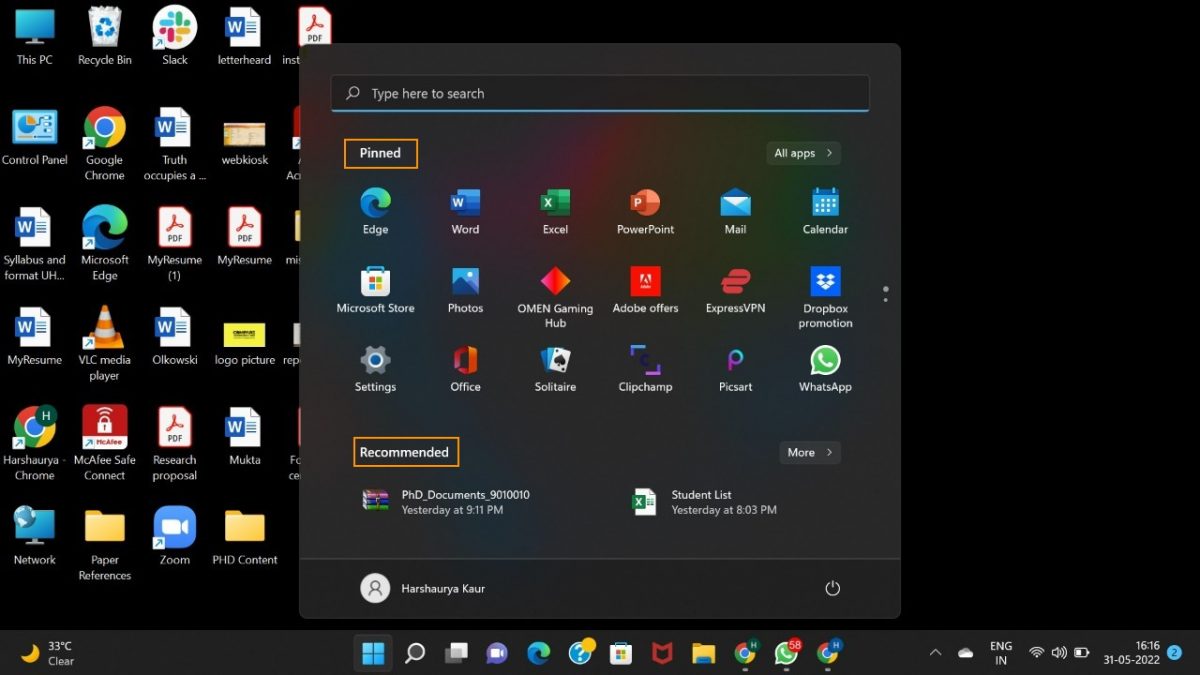
Task: Open the Microsoft Store app
Action: (375, 290)
